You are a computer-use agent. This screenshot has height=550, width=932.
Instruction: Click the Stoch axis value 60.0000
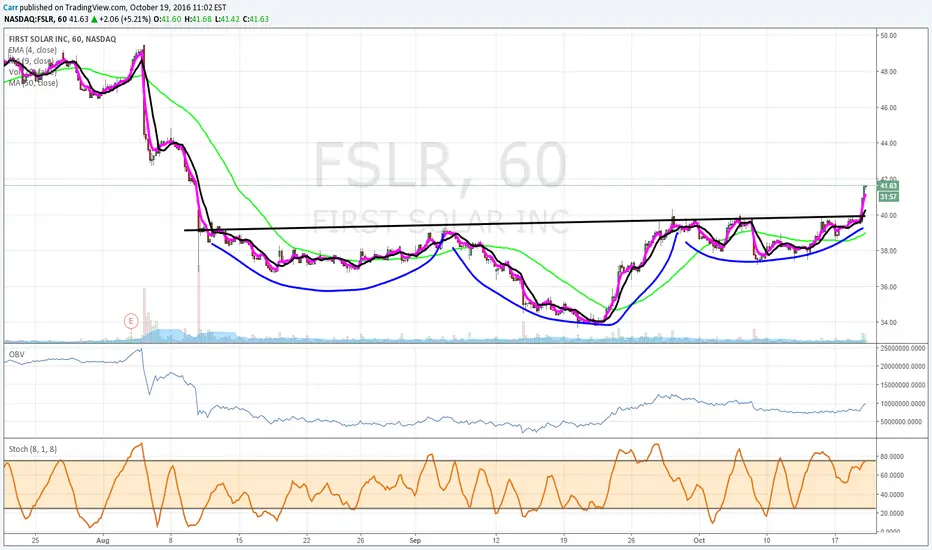click(x=892, y=475)
